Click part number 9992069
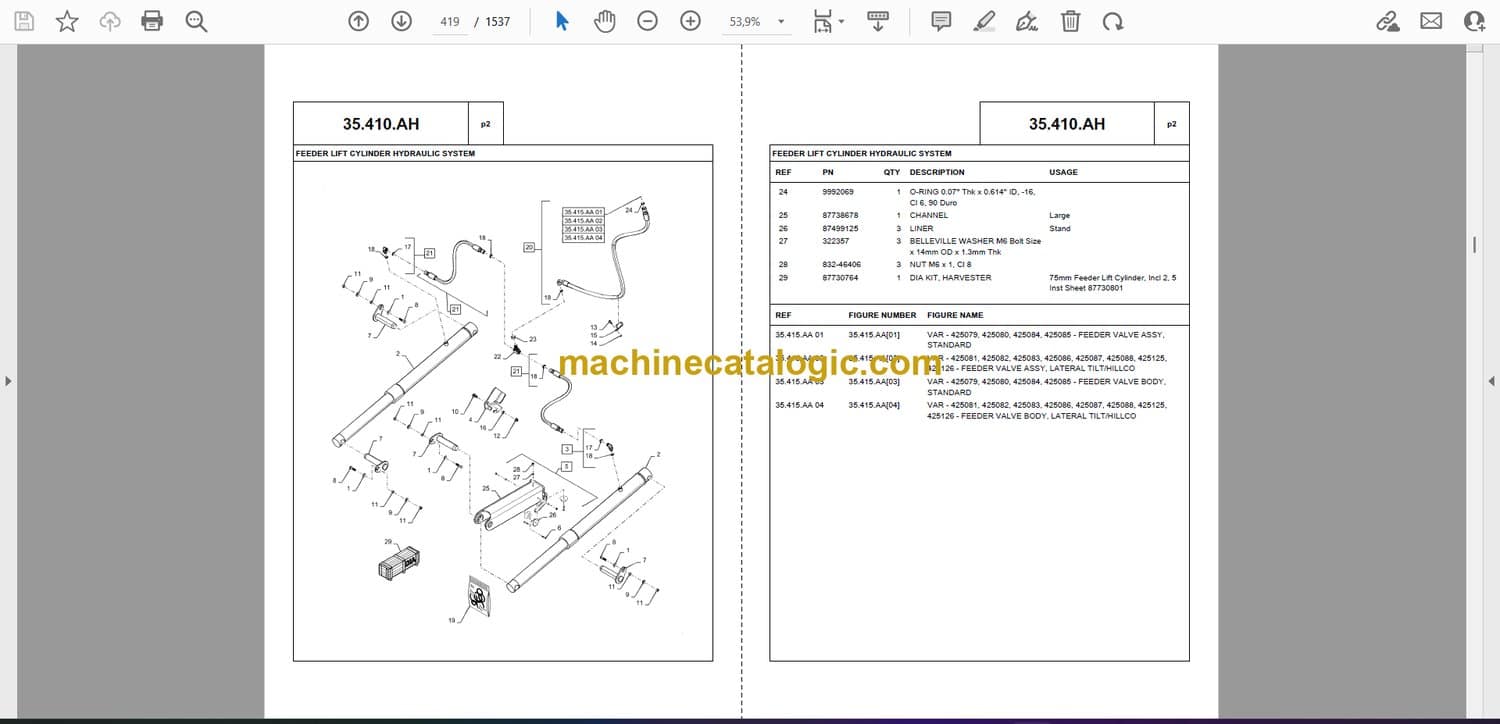 tap(838, 191)
